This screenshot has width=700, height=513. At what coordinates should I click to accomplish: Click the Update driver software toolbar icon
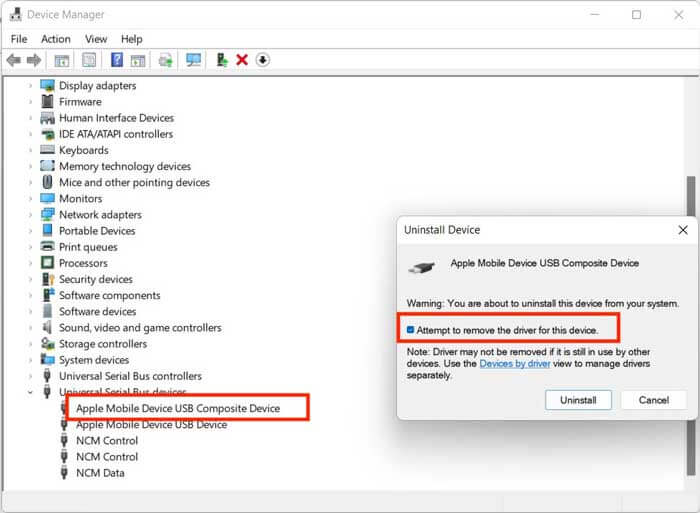point(166,60)
